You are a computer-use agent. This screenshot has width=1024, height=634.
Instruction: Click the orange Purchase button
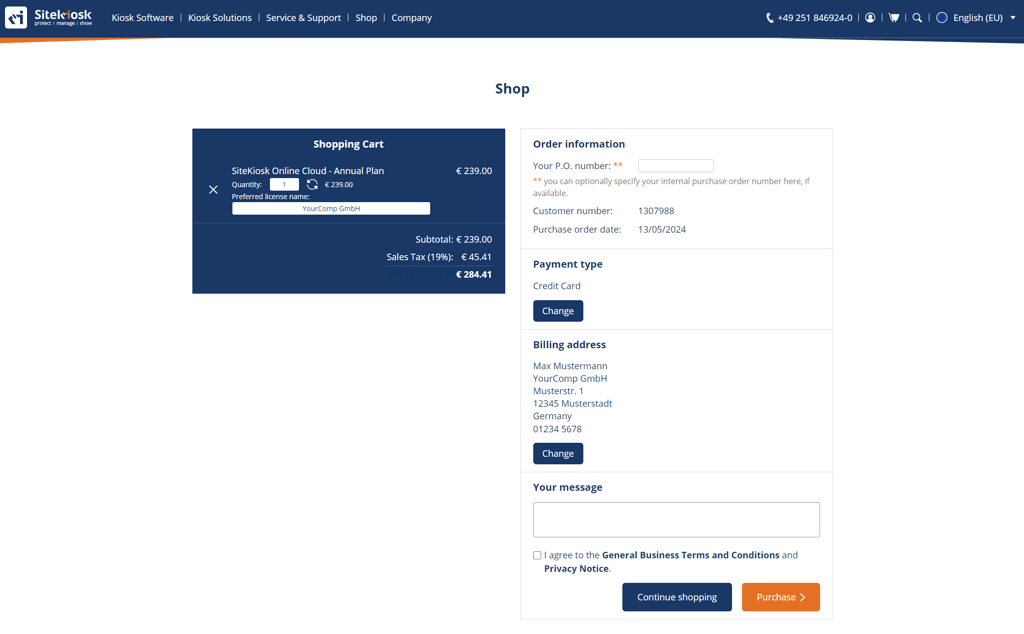780,597
